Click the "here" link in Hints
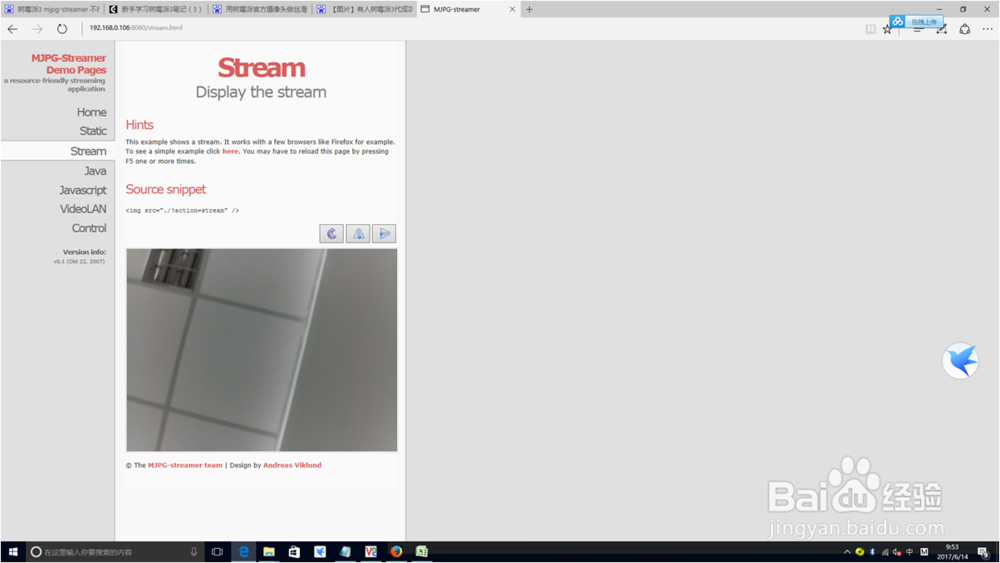Viewport: 1000px width, 563px height. click(x=230, y=152)
